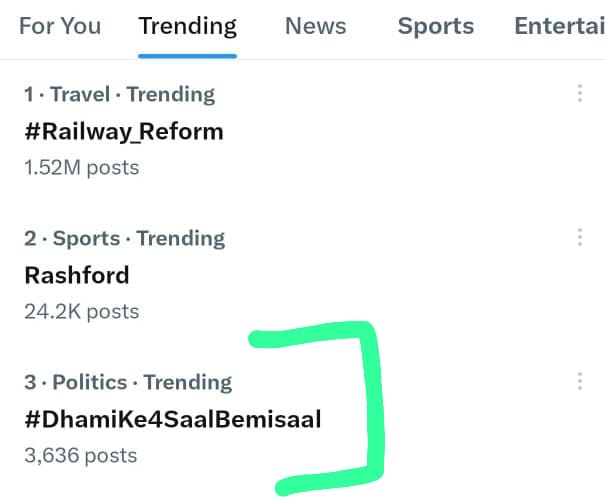Open more options for #DhamiKe4SaalBemisaal trend
The height and width of the screenshot is (503, 606).
[x=579, y=381]
